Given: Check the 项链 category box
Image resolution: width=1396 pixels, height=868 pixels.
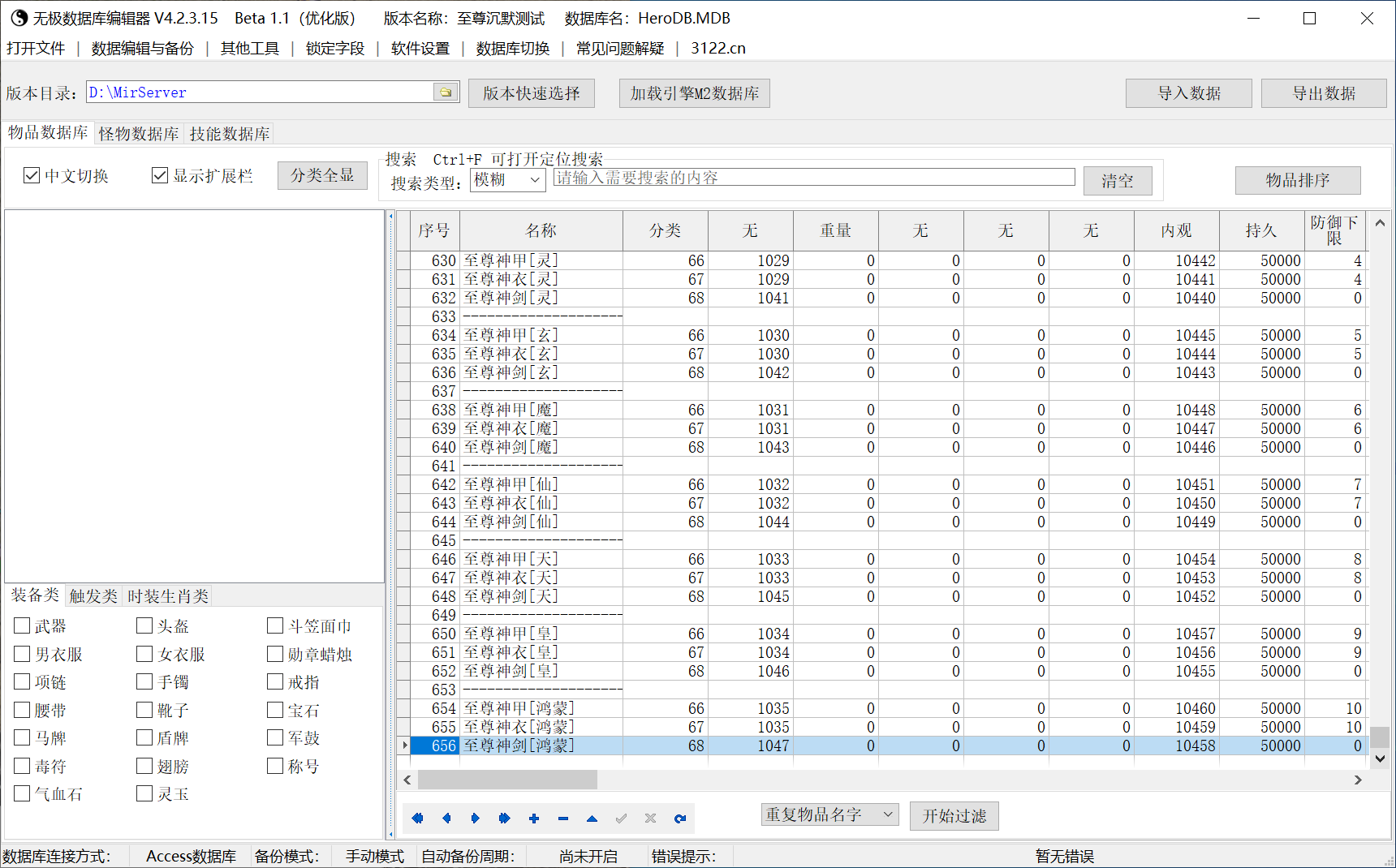Looking at the screenshot, I should (x=22, y=681).
